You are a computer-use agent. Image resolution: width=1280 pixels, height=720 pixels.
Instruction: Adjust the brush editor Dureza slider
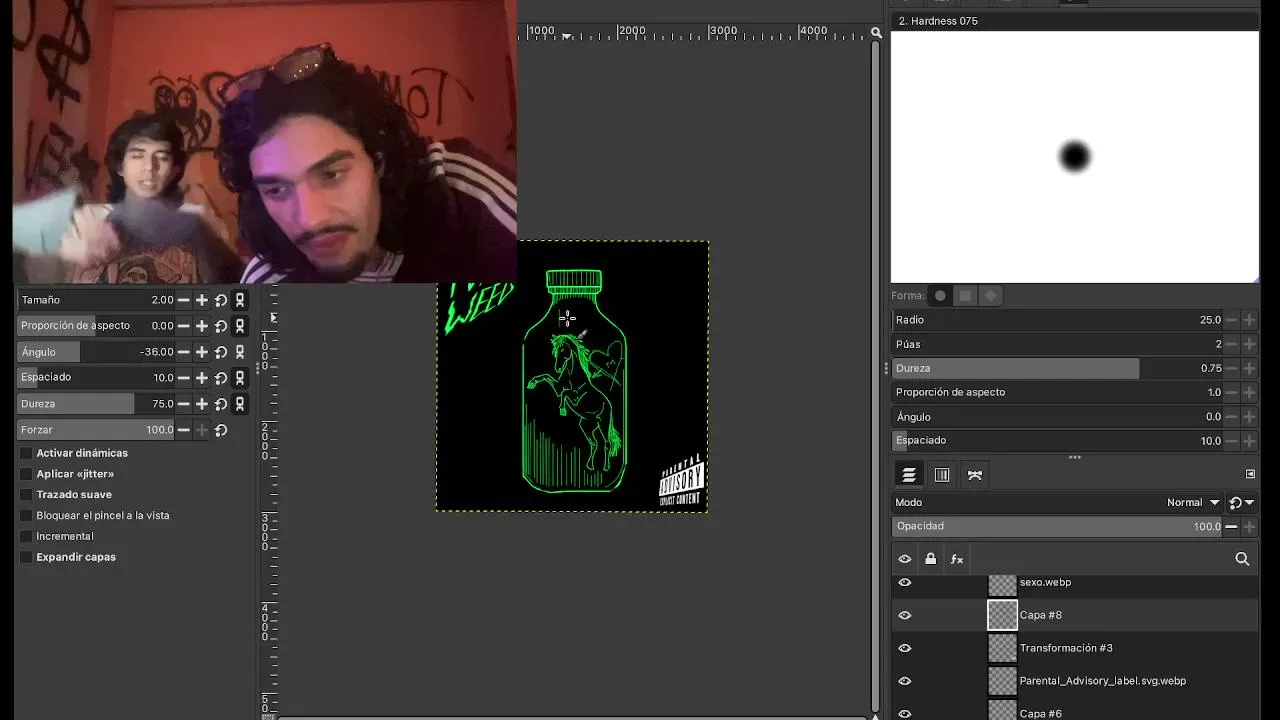pos(1058,368)
